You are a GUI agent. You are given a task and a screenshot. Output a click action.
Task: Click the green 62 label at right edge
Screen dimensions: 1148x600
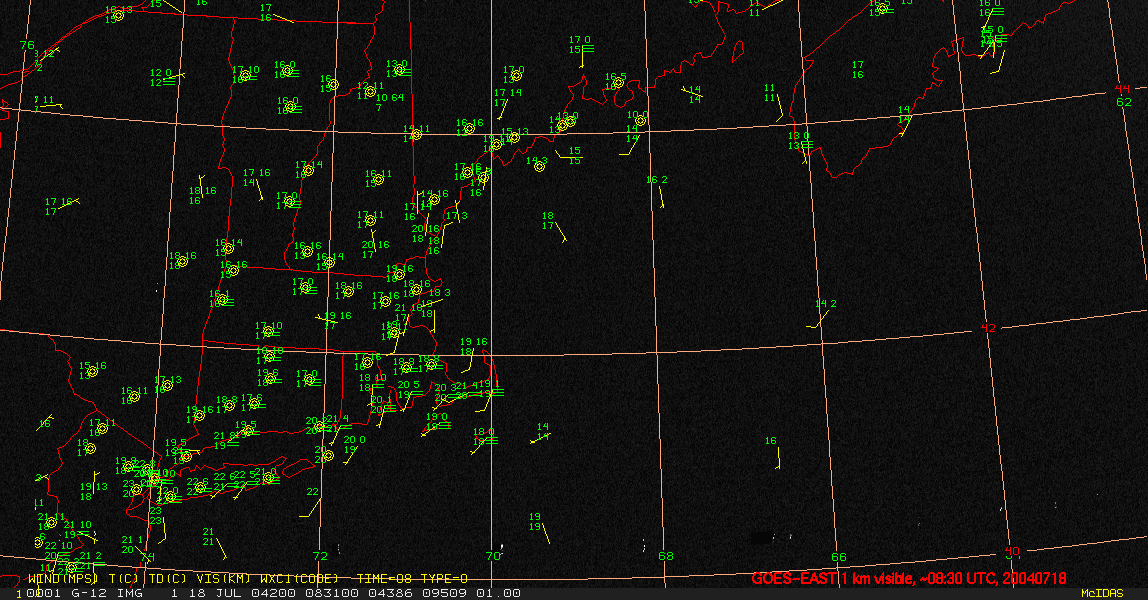(1124, 102)
